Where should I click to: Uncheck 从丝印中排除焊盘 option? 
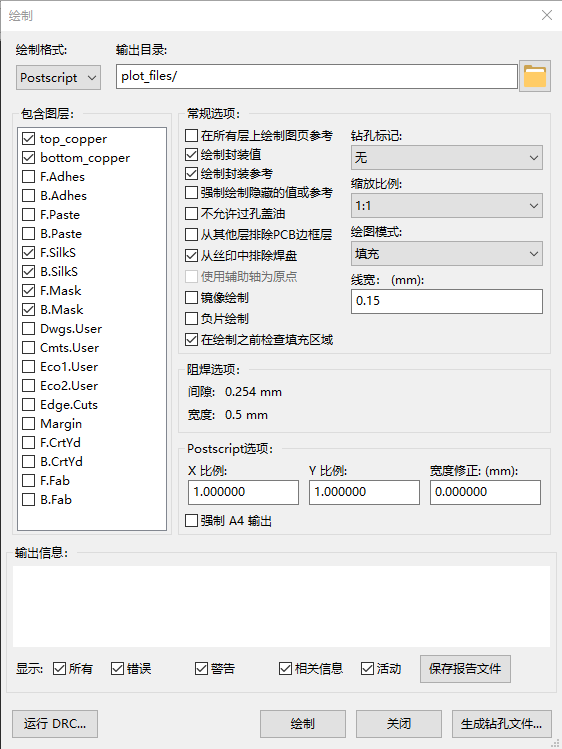tap(191, 256)
